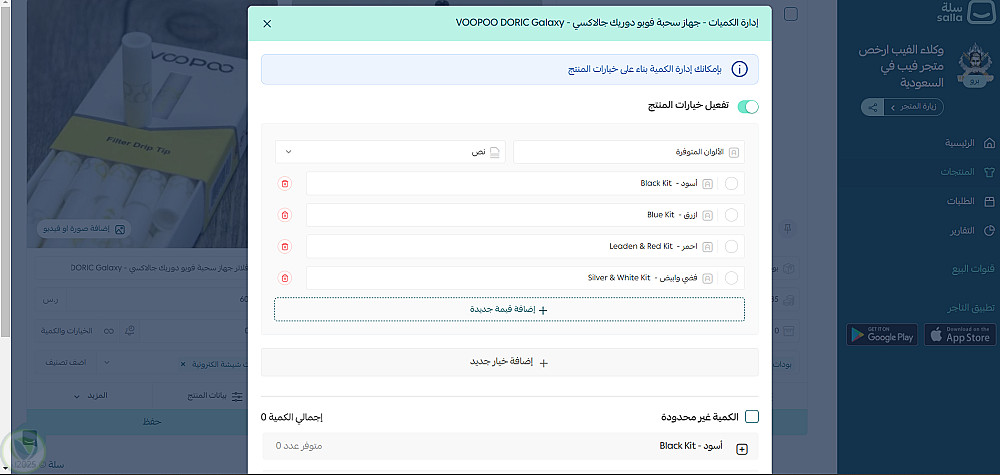Click the page scrollbar down arrow
The height and width of the screenshot is (475, 1000).
(x=6, y=469)
